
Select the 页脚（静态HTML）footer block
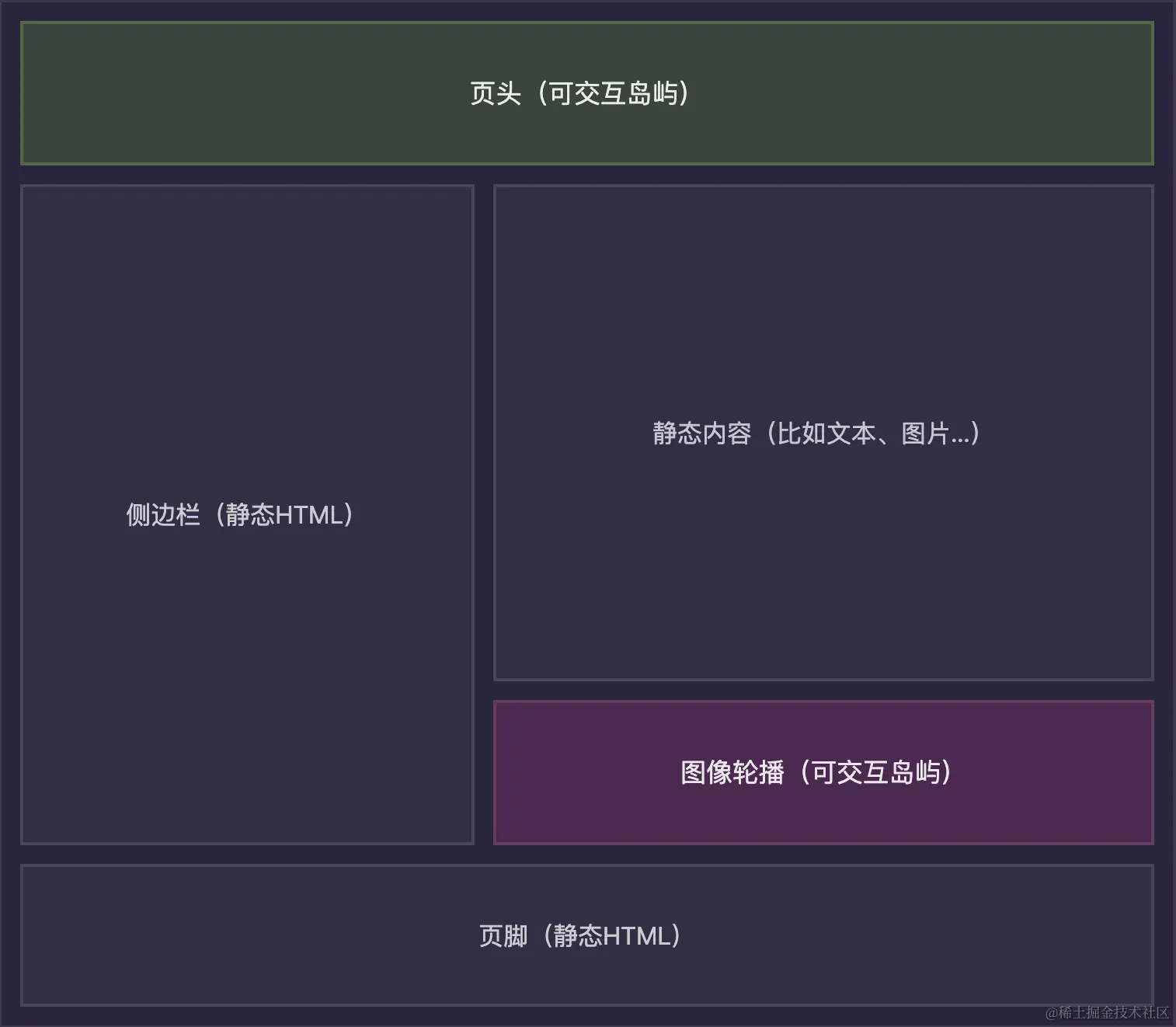click(587, 935)
